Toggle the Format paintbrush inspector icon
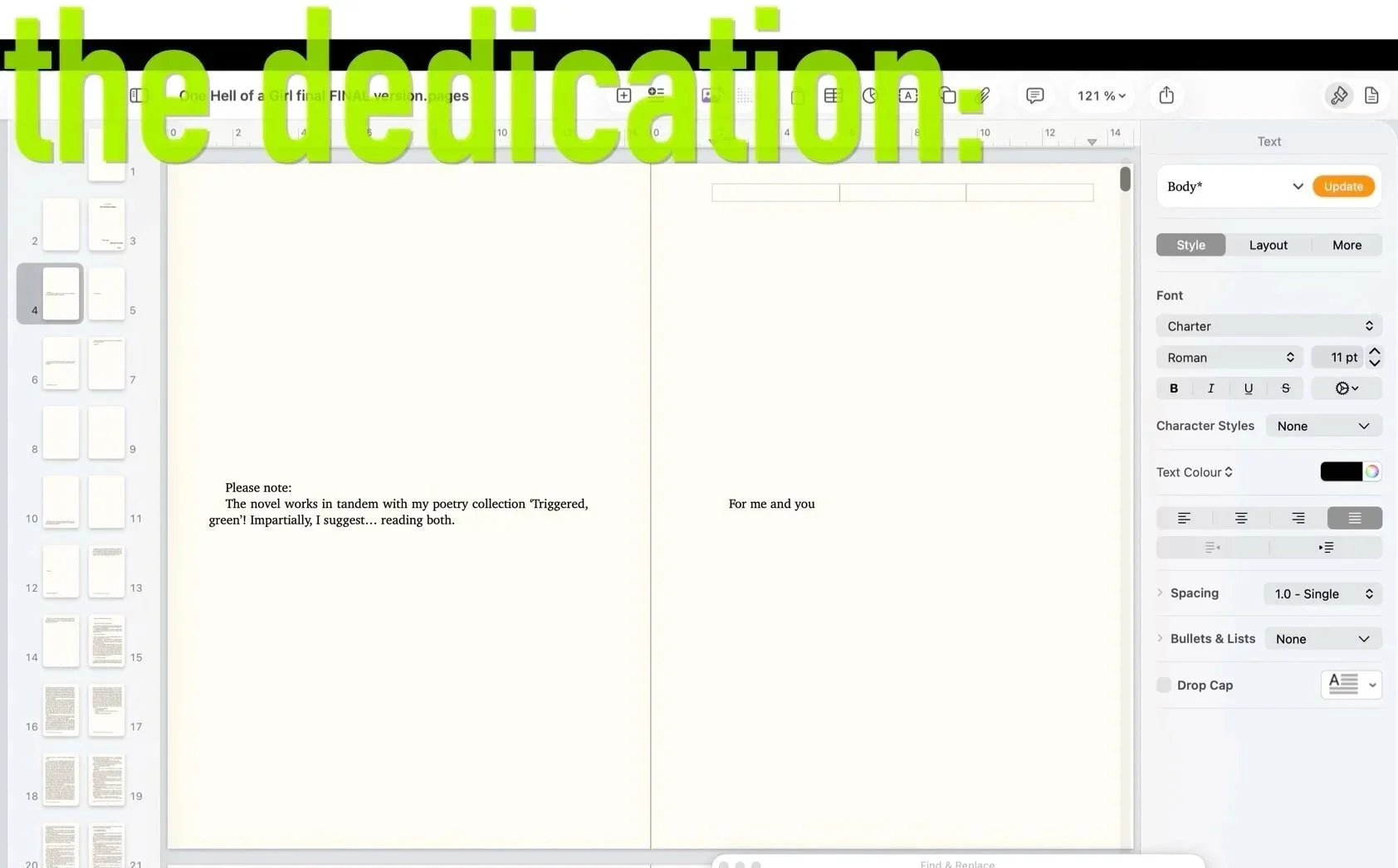 pyautogui.click(x=1339, y=95)
